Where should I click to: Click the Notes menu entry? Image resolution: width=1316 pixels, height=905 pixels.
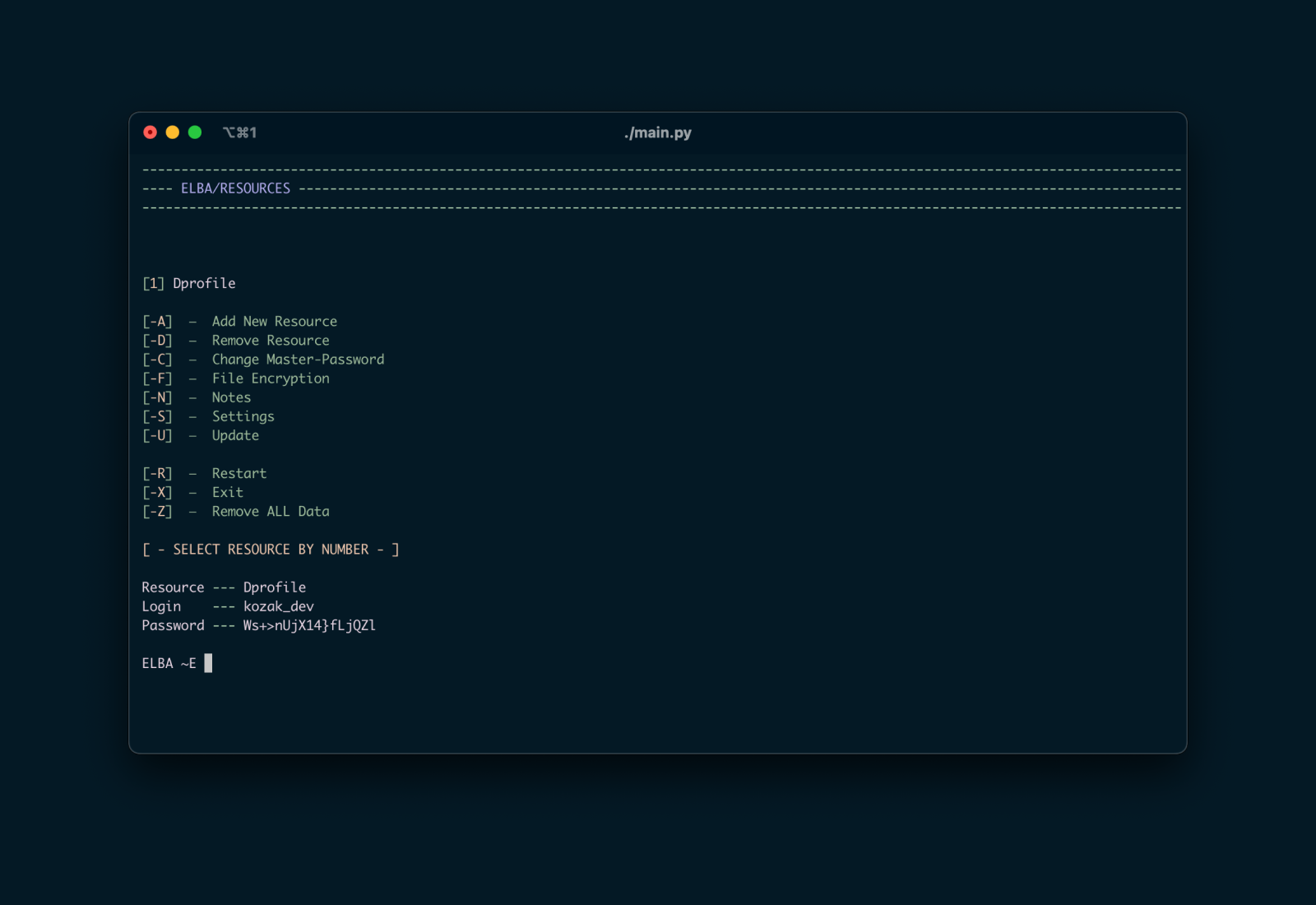(x=231, y=397)
